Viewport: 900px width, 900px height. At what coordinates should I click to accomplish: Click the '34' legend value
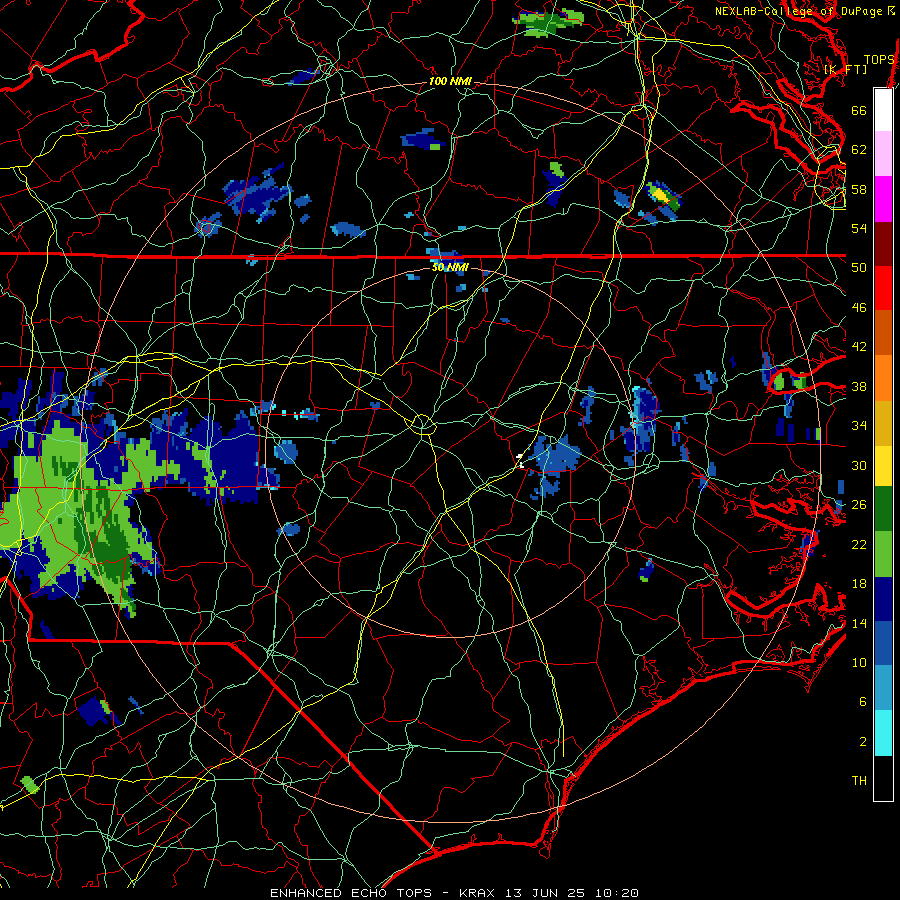pos(859,426)
